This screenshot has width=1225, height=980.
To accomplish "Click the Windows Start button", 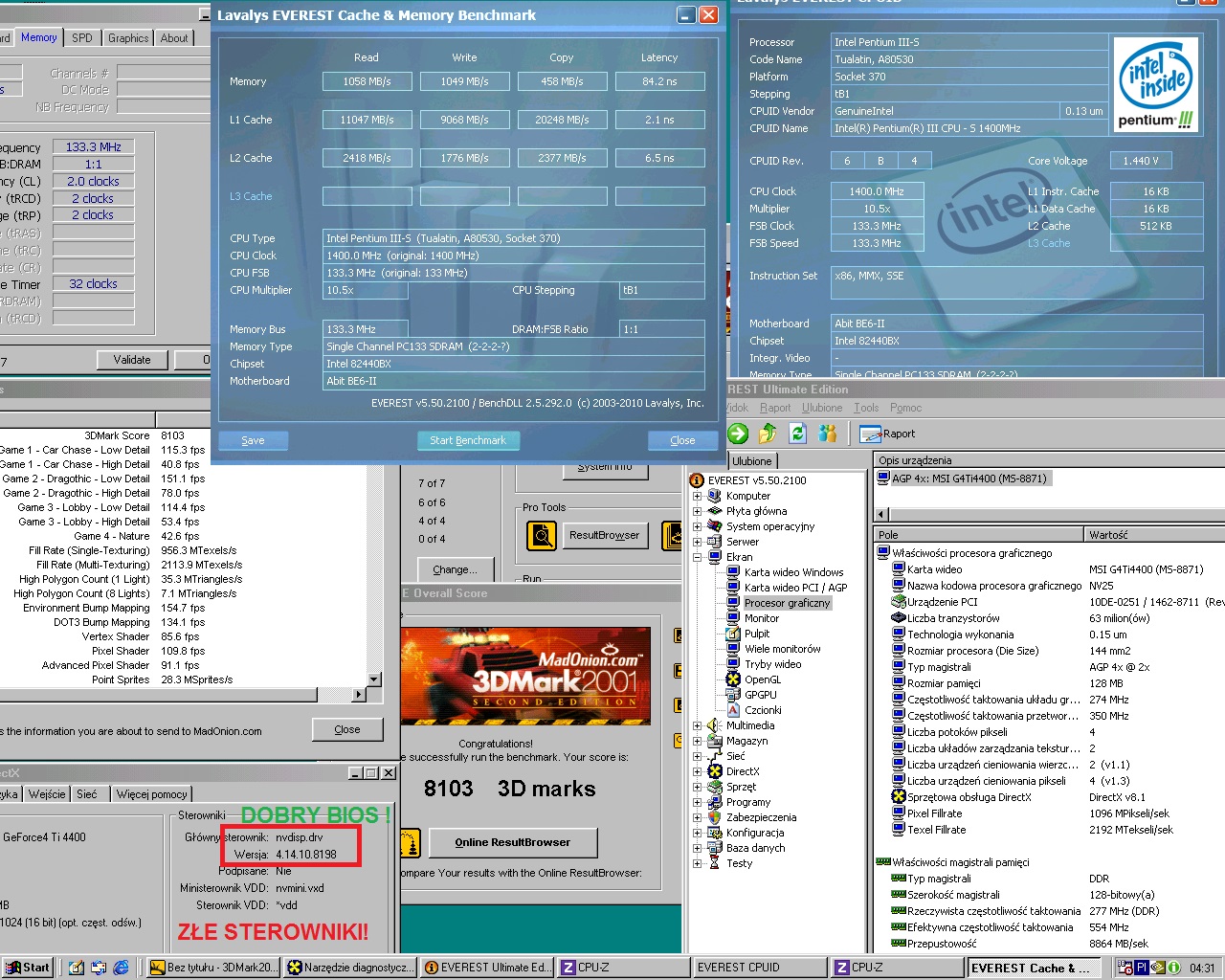I will tap(27, 968).
